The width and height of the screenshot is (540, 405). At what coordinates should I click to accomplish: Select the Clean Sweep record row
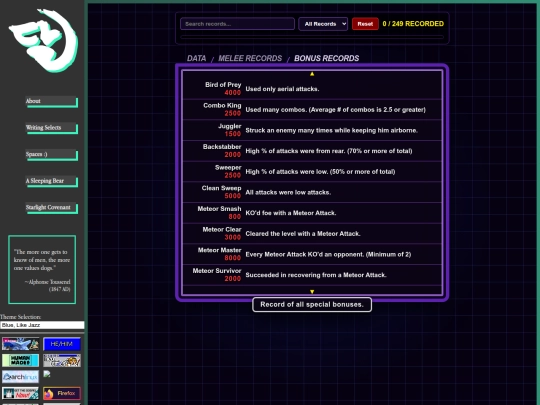(x=312, y=192)
